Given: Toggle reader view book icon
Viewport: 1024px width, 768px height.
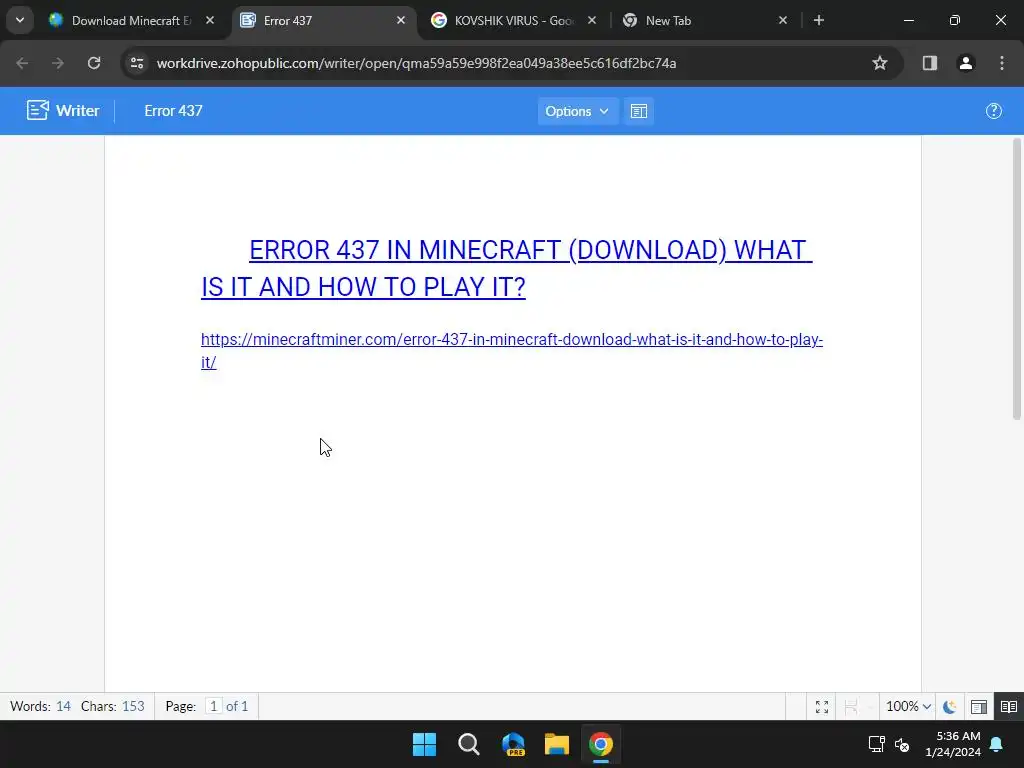Looking at the screenshot, I should [1008, 707].
